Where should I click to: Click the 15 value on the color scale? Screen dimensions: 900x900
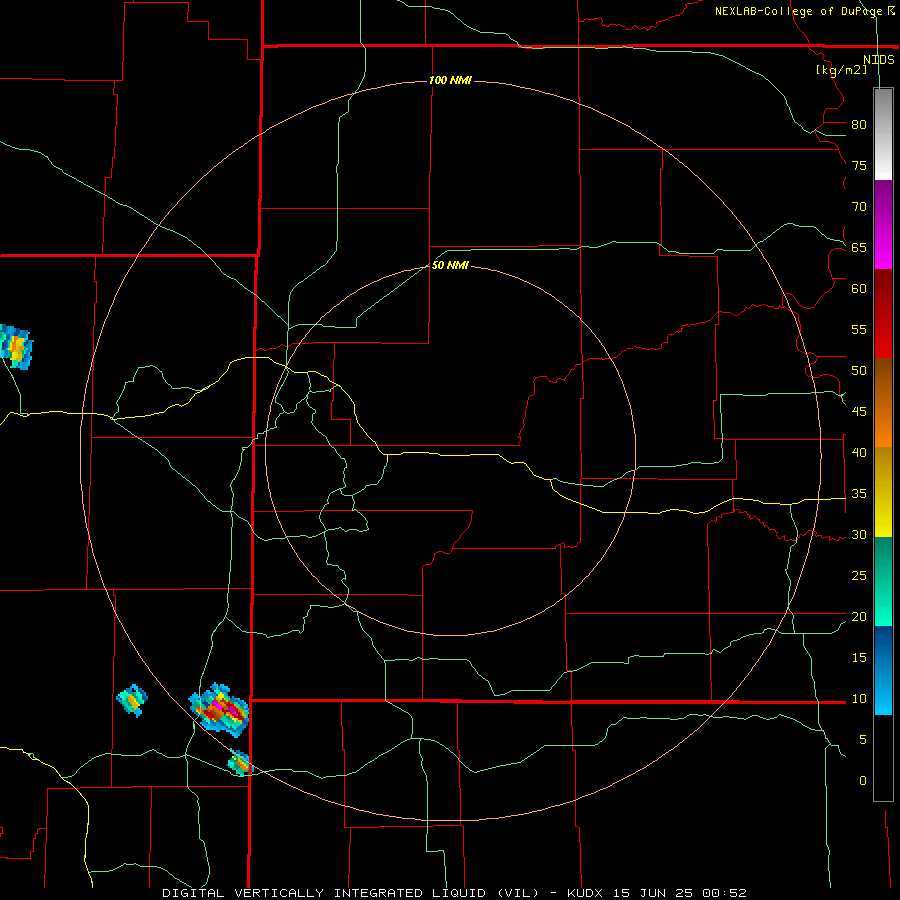[x=859, y=658]
